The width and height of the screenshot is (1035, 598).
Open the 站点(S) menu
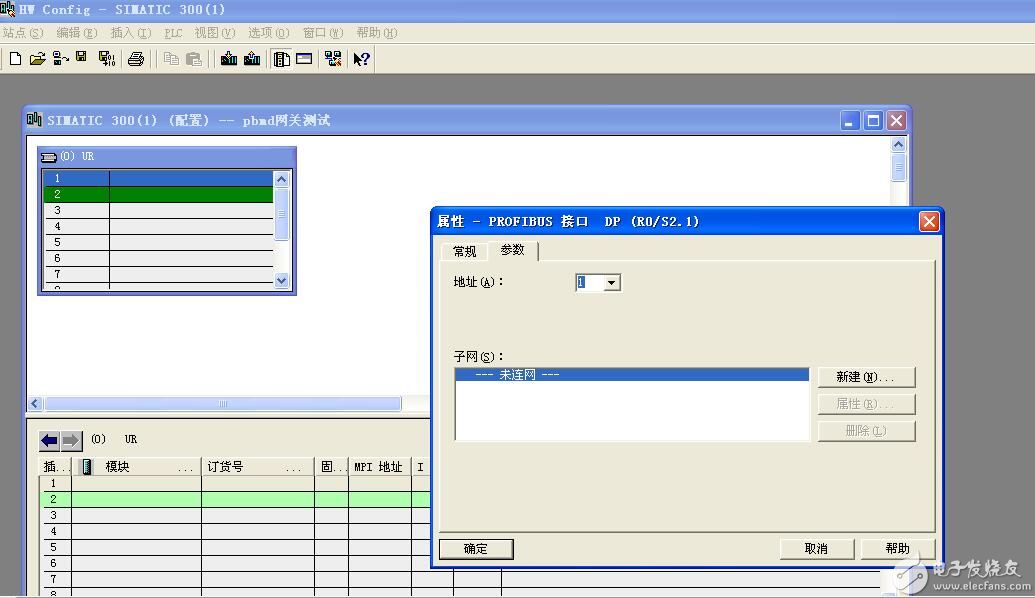click(x=22, y=32)
